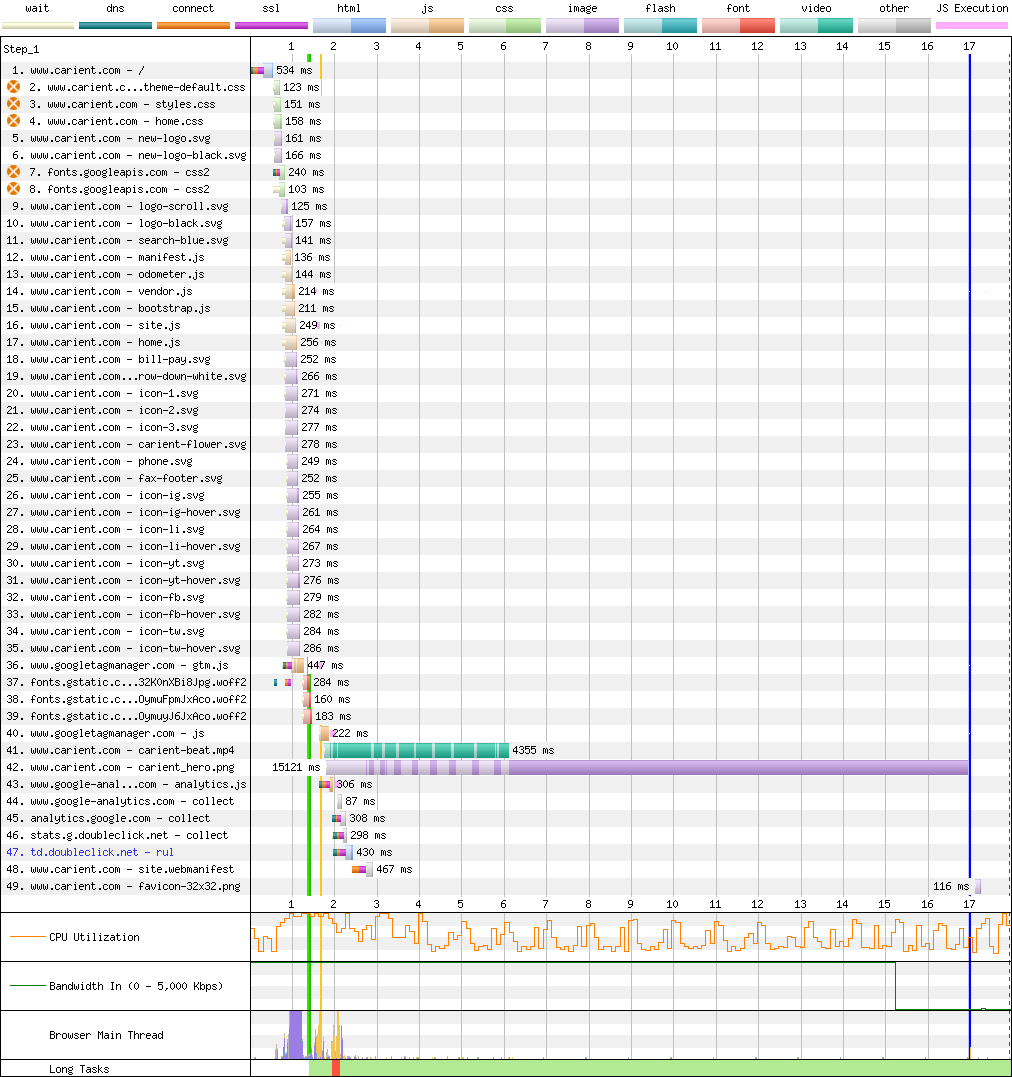This screenshot has width=1012, height=1077.
Task: Click the 'video' legend color bar
Action: [x=816, y=25]
